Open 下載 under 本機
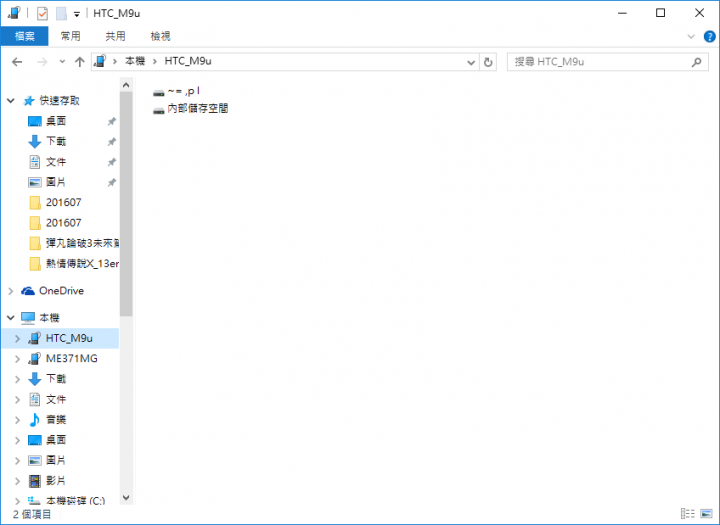Image resolution: width=720 pixels, height=525 pixels. pos(56,378)
